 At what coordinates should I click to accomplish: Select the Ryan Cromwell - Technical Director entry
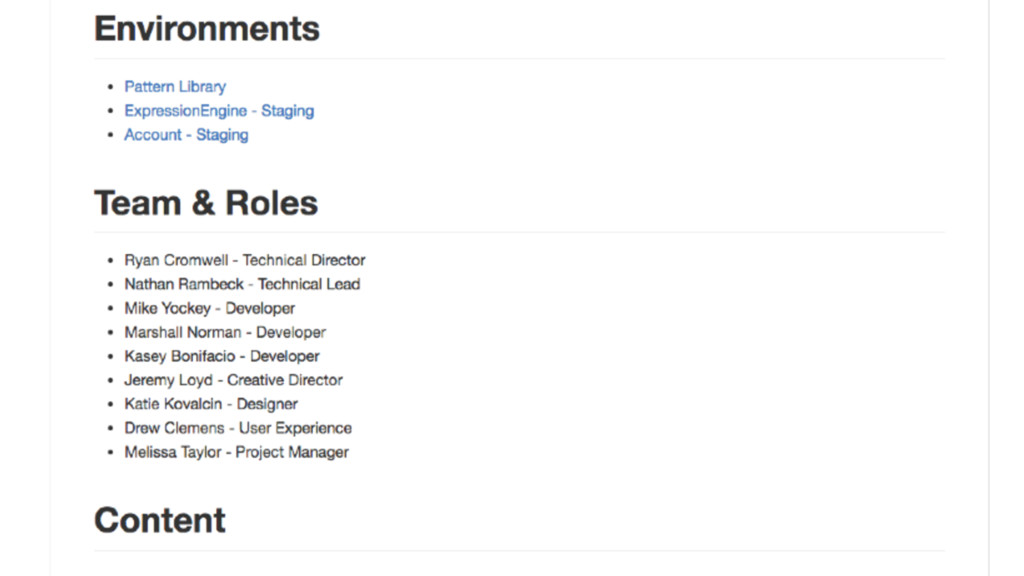245,260
